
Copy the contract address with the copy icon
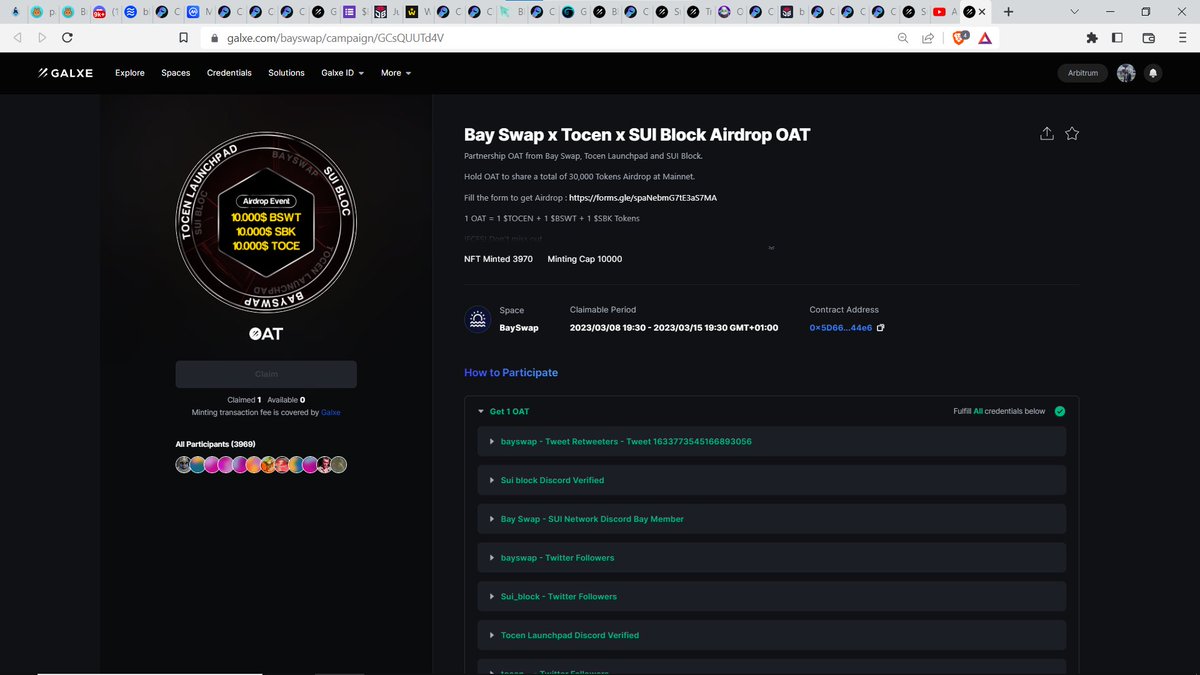[881, 328]
